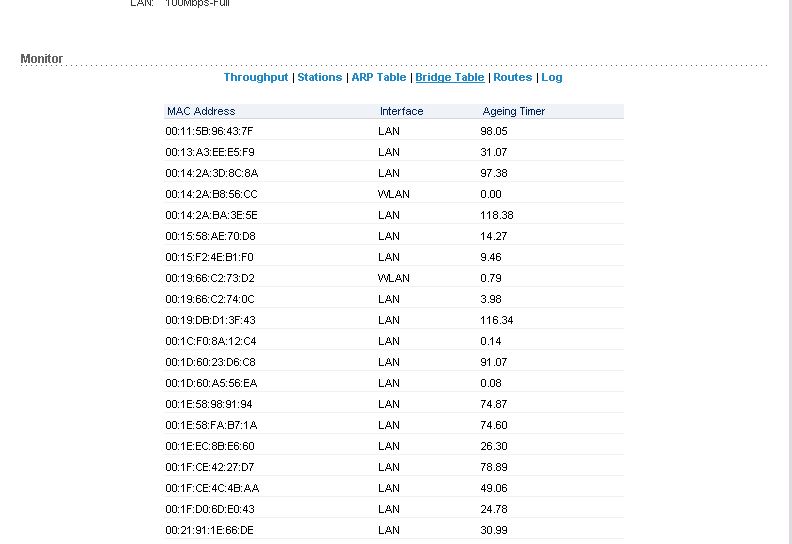Select MAC address 00:11:5B:96:43:7F
The width and height of the screenshot is (792, 544).
coord(209,131)
